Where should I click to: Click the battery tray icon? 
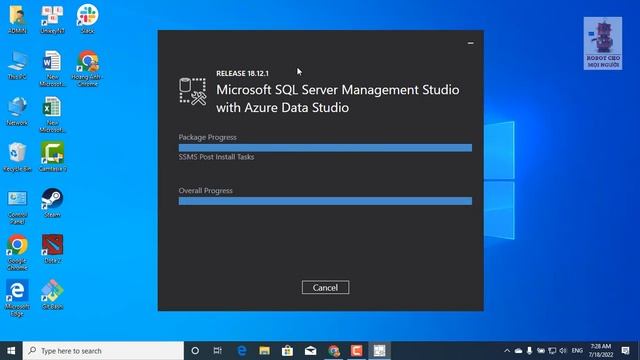point(541,351)
